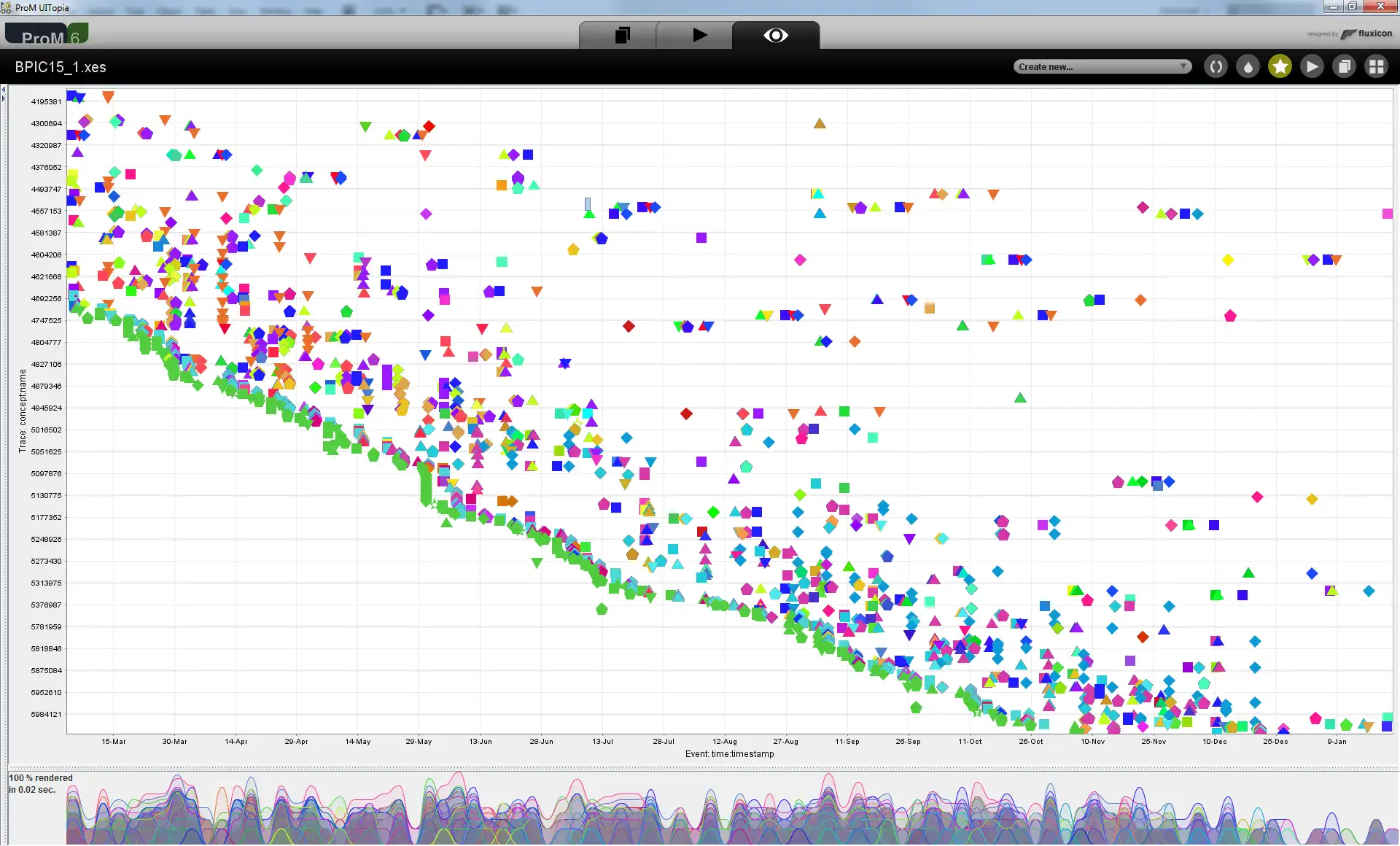The height and width of the screenshot is (846, 1400).
Task: Click the density overview timeline at bottom
Action: tap(729, 810)
